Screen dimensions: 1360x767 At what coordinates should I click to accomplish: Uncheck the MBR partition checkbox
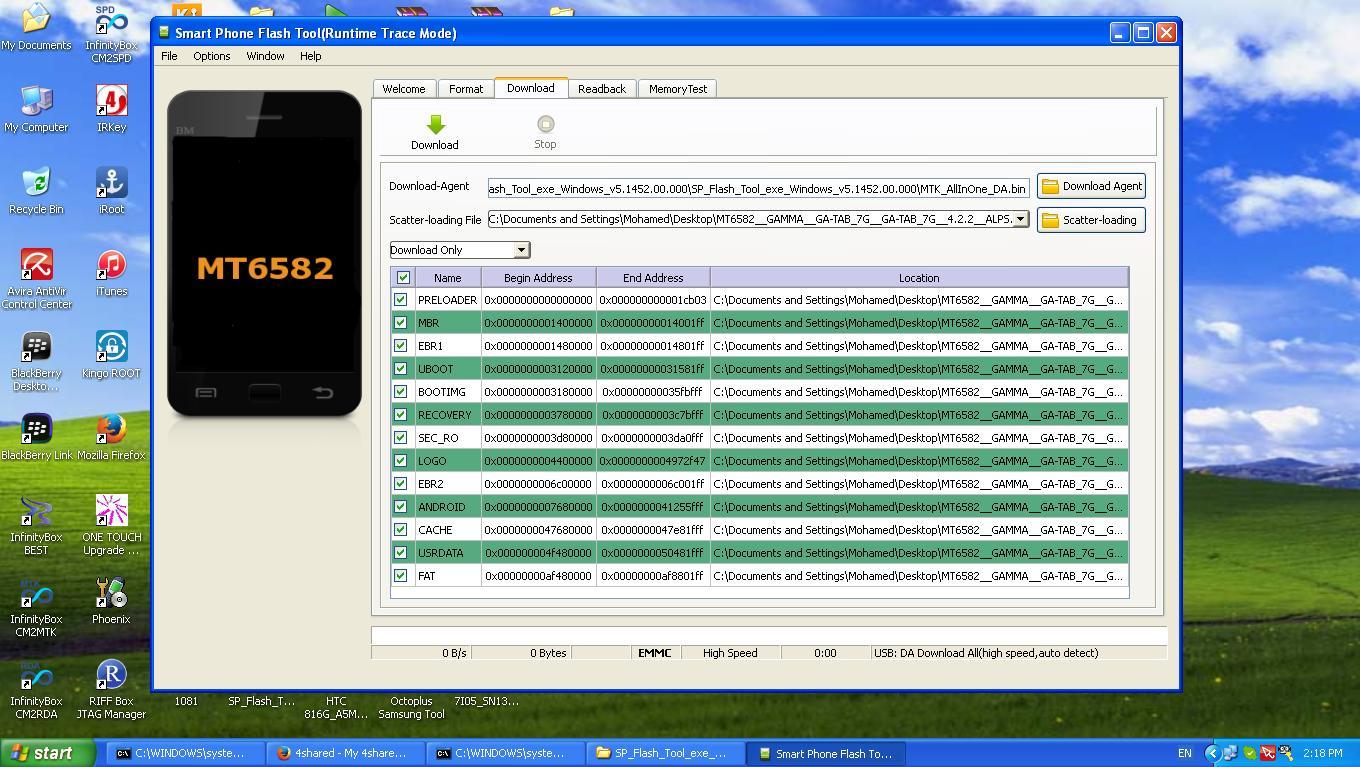[x=401, y=323]
